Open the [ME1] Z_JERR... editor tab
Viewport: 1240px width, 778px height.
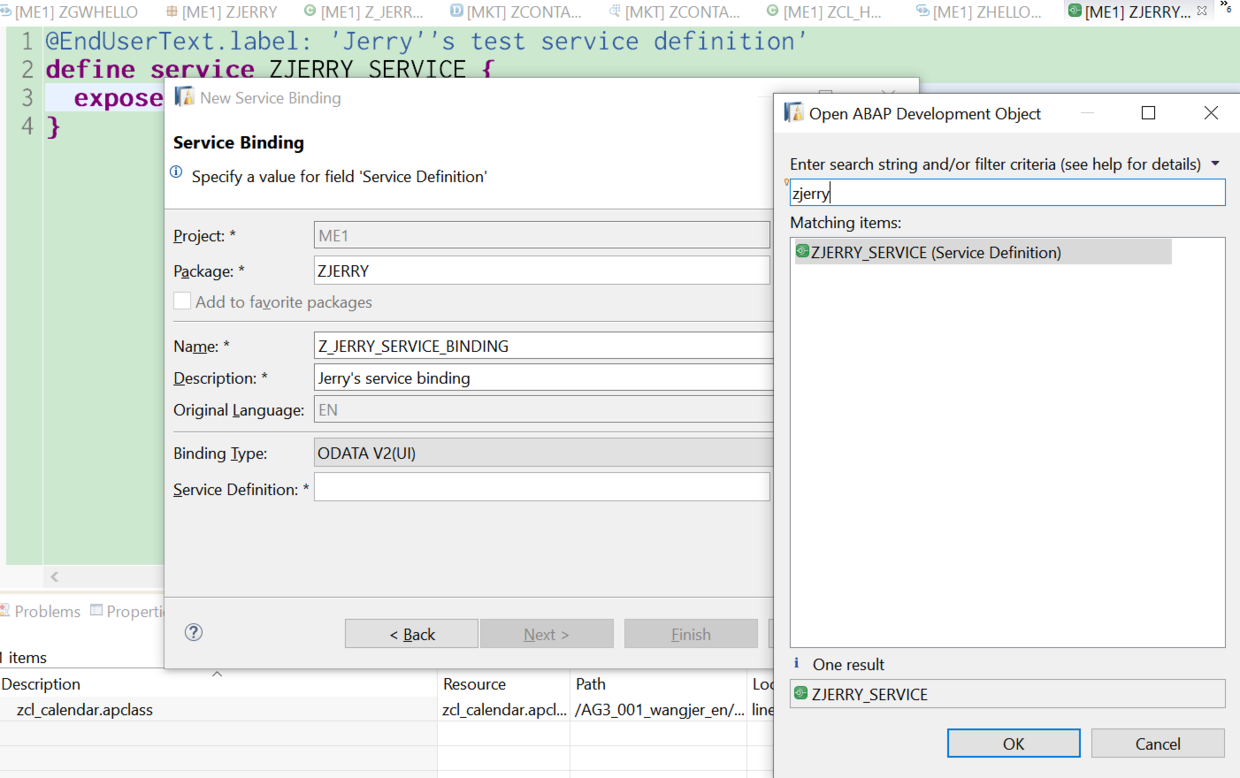coord(364,12)
